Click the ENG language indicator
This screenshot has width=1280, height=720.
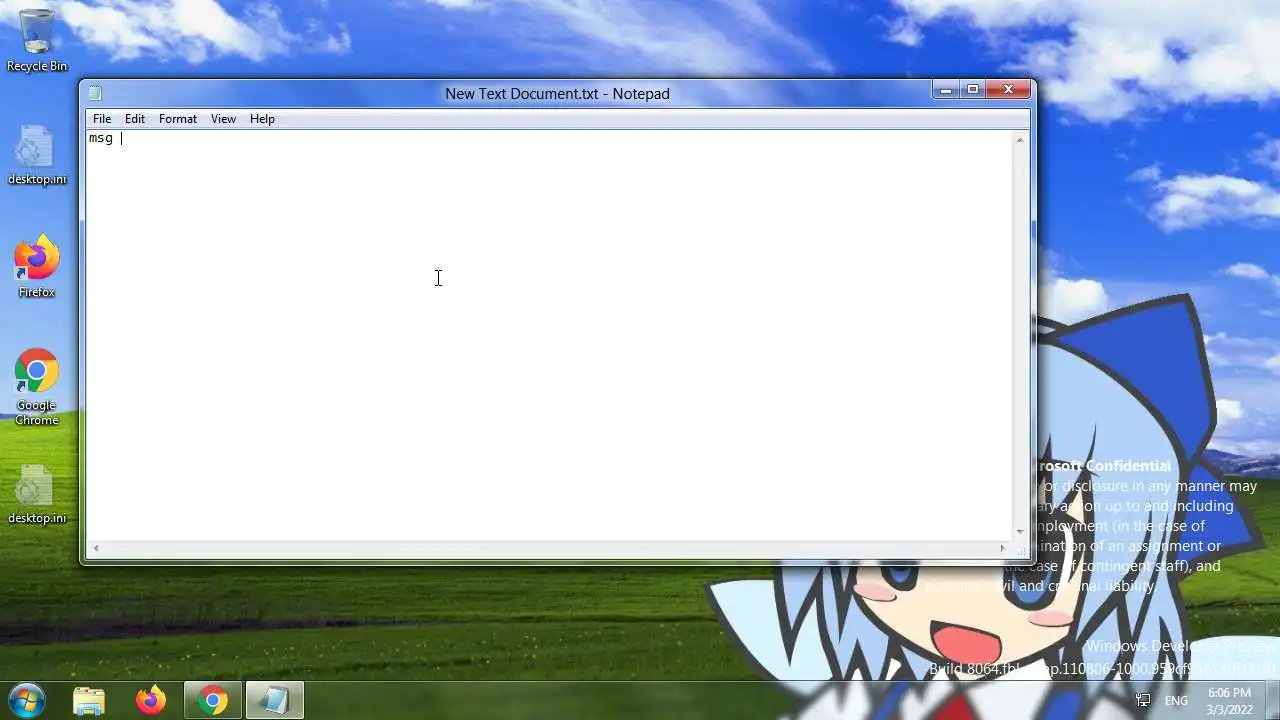point(1176,701)
